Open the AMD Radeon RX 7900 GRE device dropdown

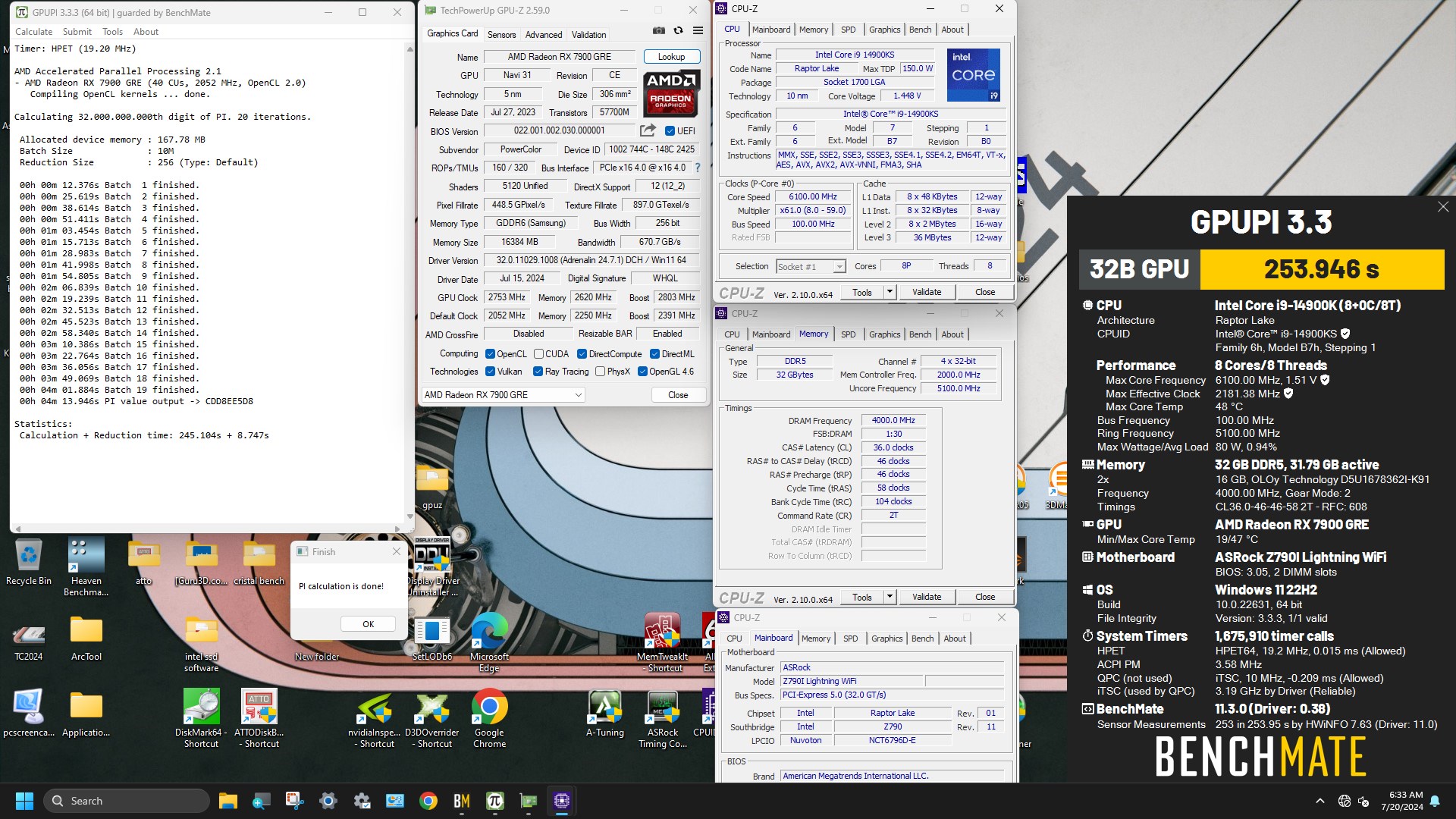coord(503,395)
